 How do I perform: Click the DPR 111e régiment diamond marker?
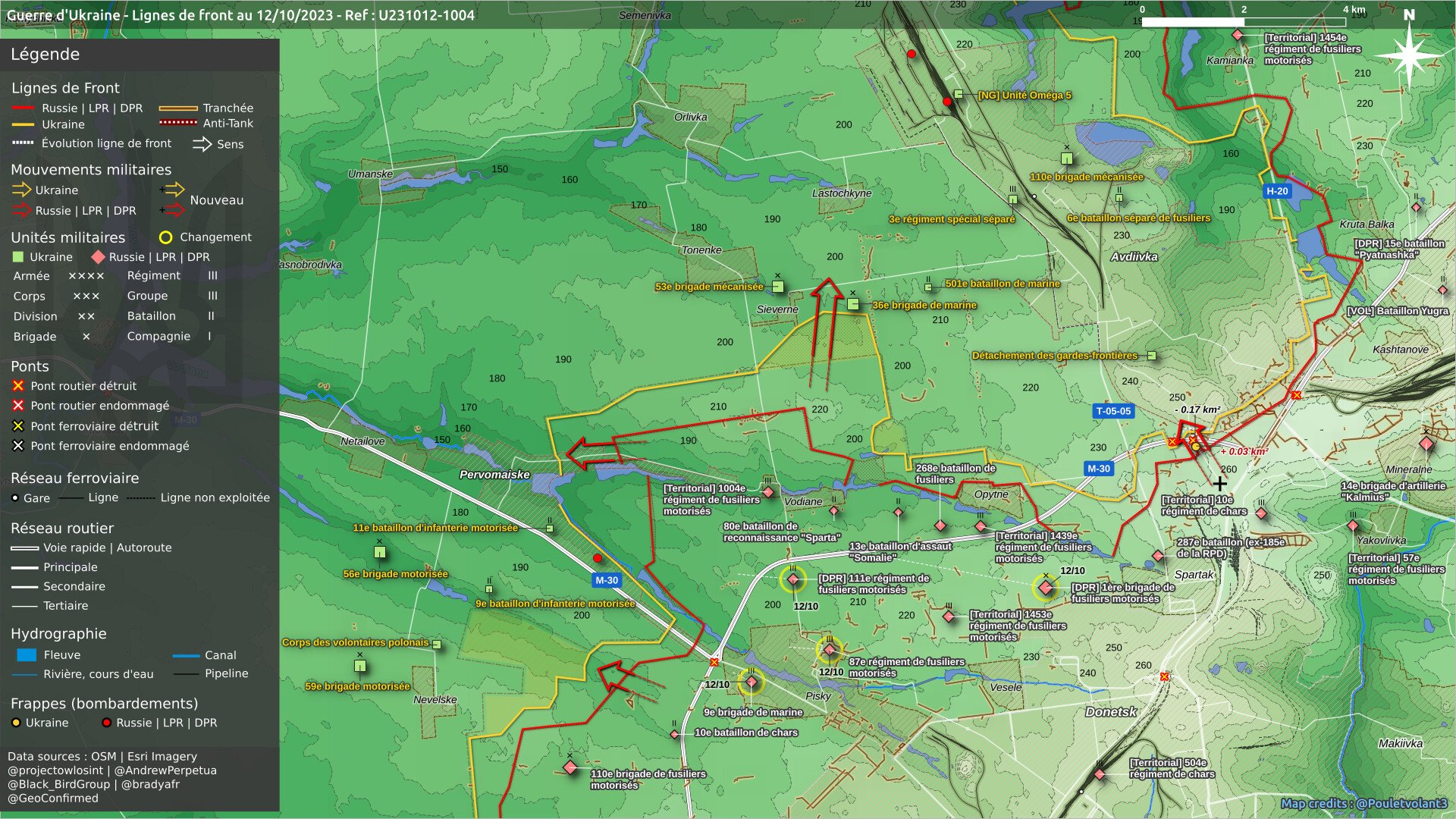pyautogui.click(x=793, y=579)
